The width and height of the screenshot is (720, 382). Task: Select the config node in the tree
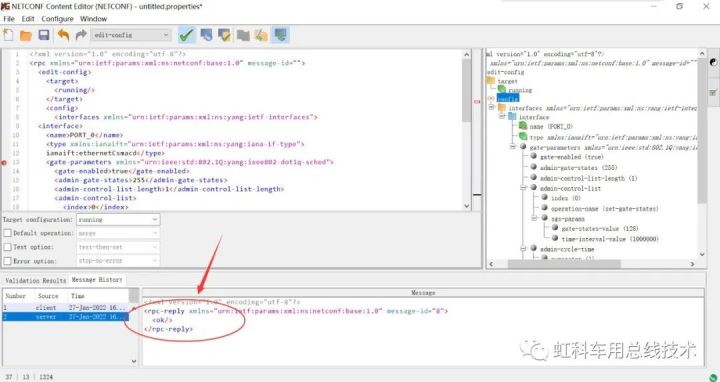pyautogui.click(x=508, y=98)
